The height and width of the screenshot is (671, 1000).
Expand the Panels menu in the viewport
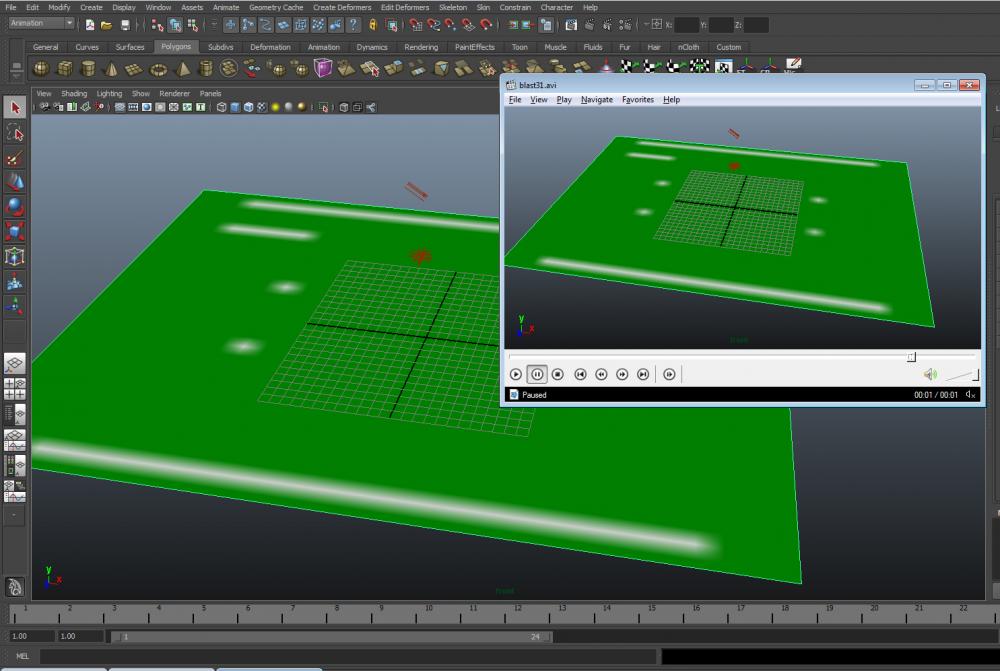point(210,94)
